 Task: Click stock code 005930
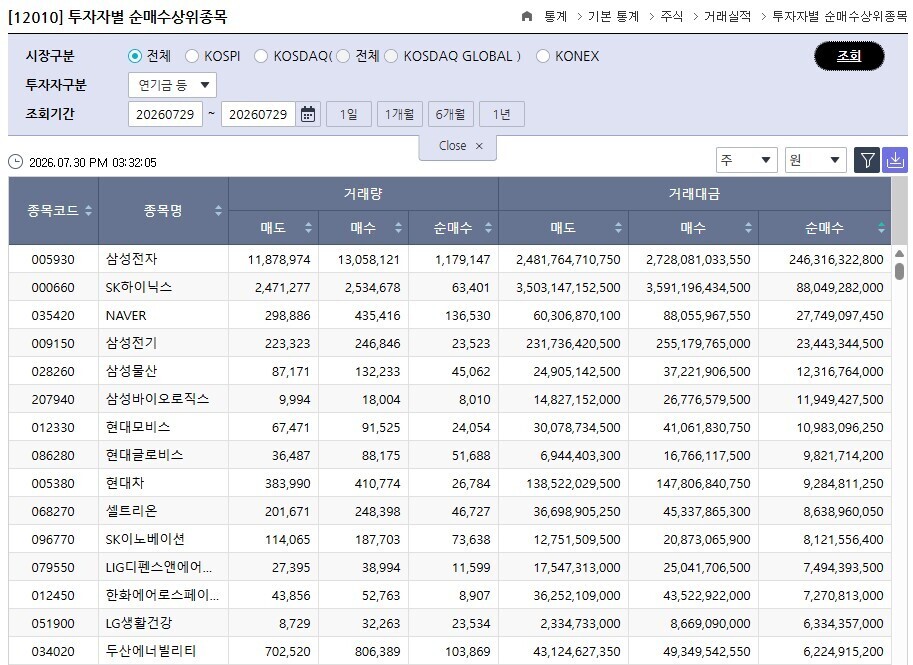53,260
